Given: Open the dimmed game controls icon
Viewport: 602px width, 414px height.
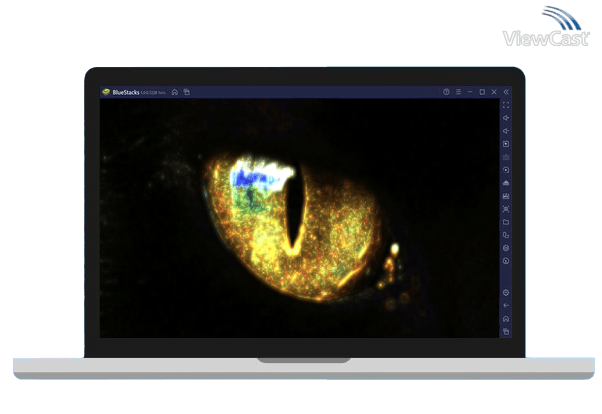Looking at the screenshot, I should pos(506,157).
